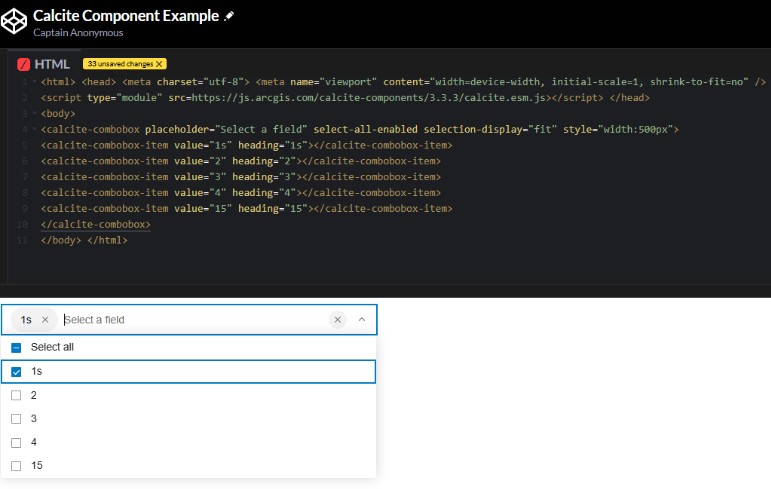Click the red HTML slash icon
The image size is (771, 489).
point(23,64)
